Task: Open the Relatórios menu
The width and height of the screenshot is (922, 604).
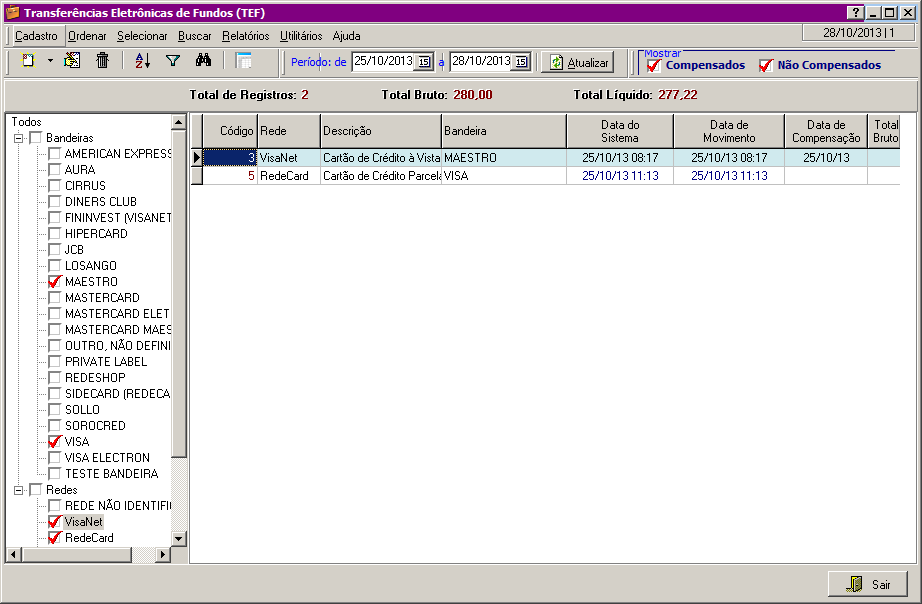Action: [245, 36]
